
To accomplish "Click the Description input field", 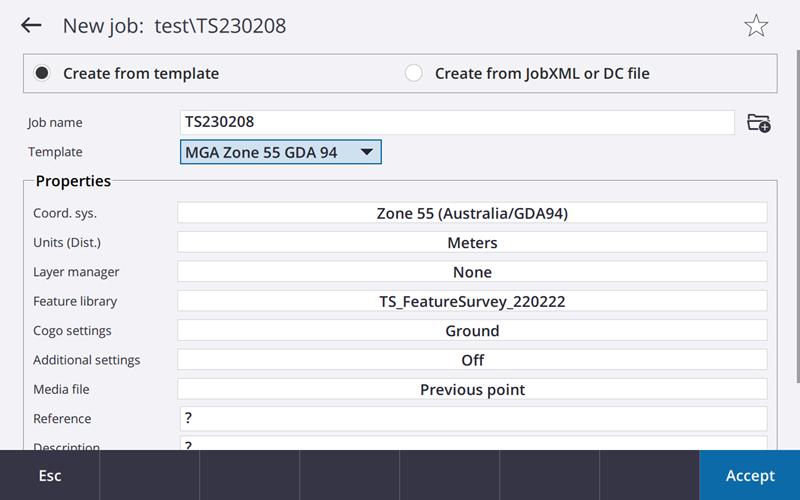I will tap(472, 443).
